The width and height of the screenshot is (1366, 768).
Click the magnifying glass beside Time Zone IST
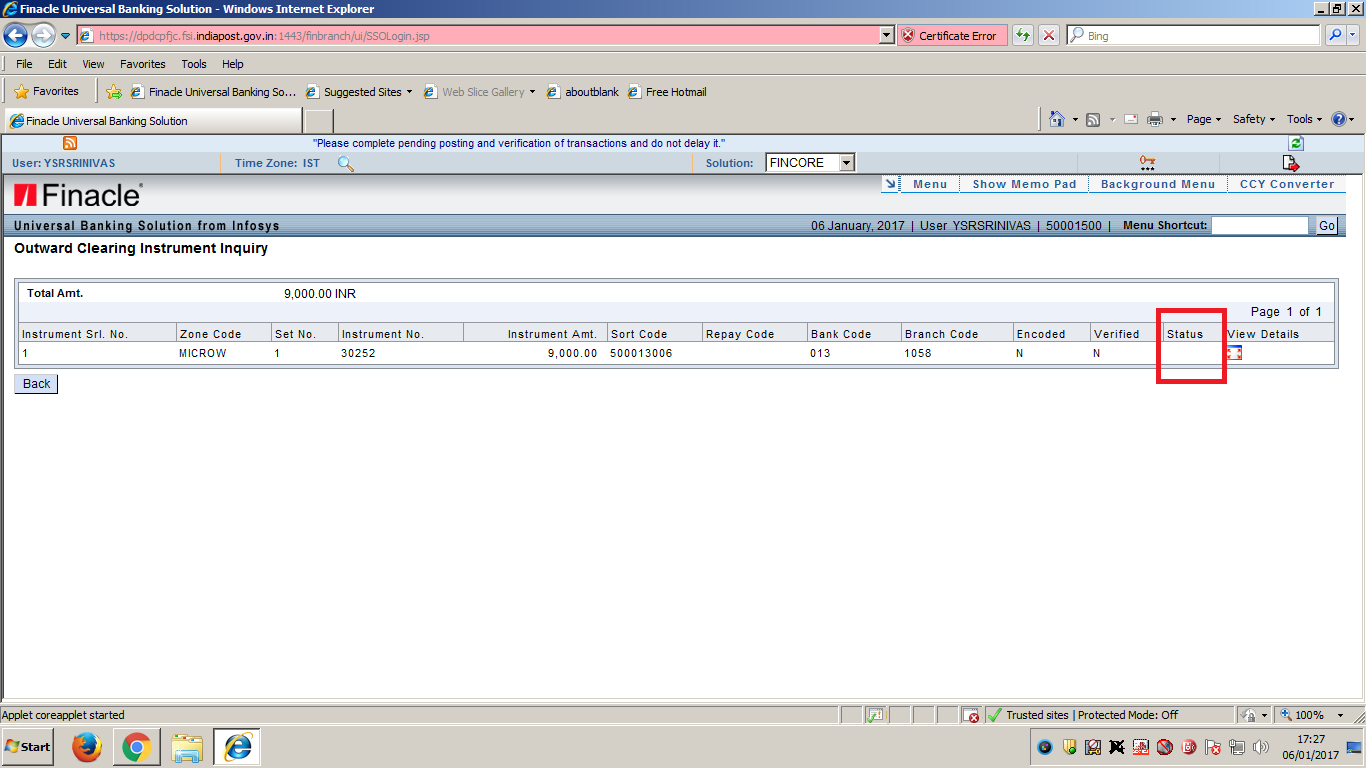345,162
